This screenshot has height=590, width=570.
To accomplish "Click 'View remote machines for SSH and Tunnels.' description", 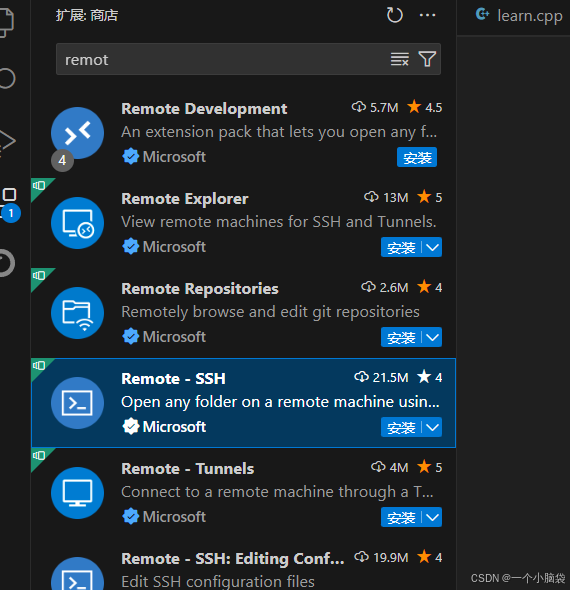I will [279, 222].
